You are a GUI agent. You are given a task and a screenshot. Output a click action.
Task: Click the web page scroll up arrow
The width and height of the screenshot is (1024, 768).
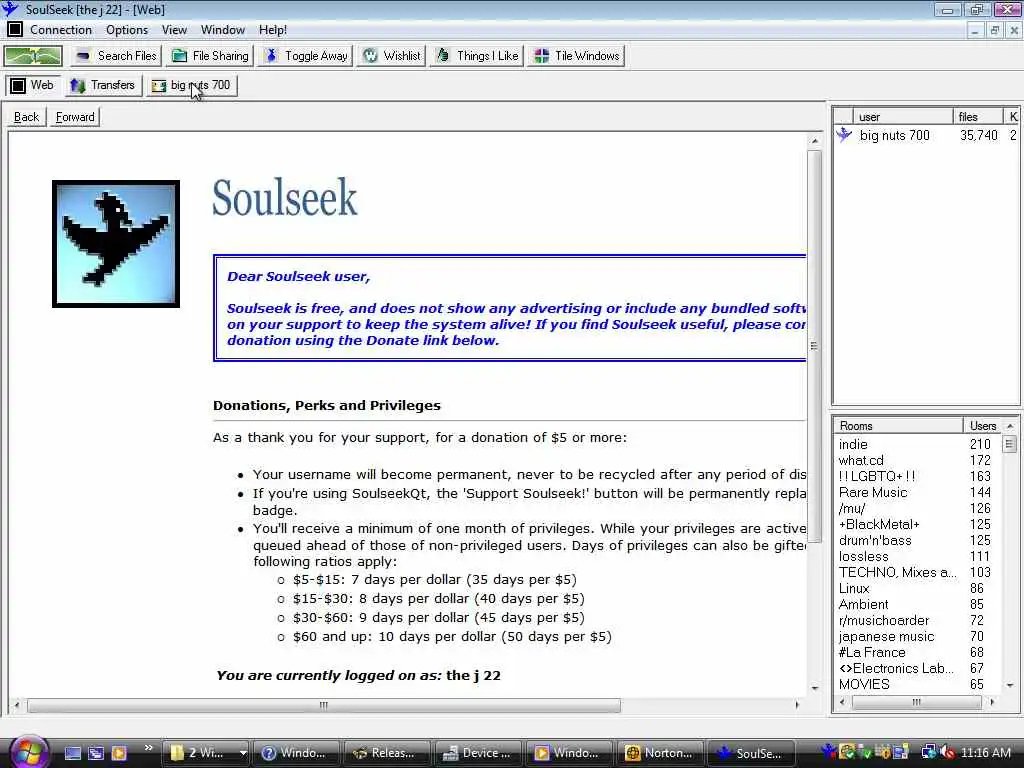pyautogui.click(x=814, y=140)
